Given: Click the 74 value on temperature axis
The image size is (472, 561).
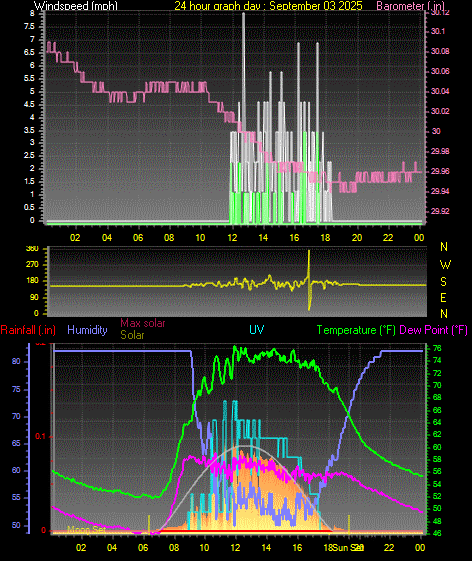Looking at the screenshot, I should pyautogui.click(x=437, y=361).
